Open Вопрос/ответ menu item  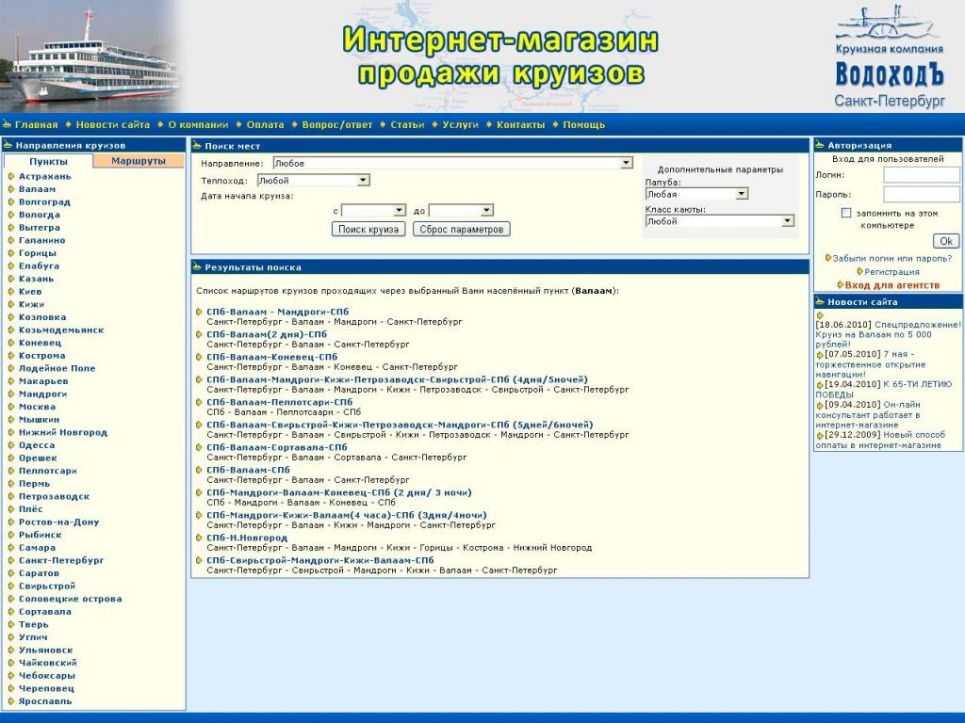pyautogui.click(x=337, y=125)
